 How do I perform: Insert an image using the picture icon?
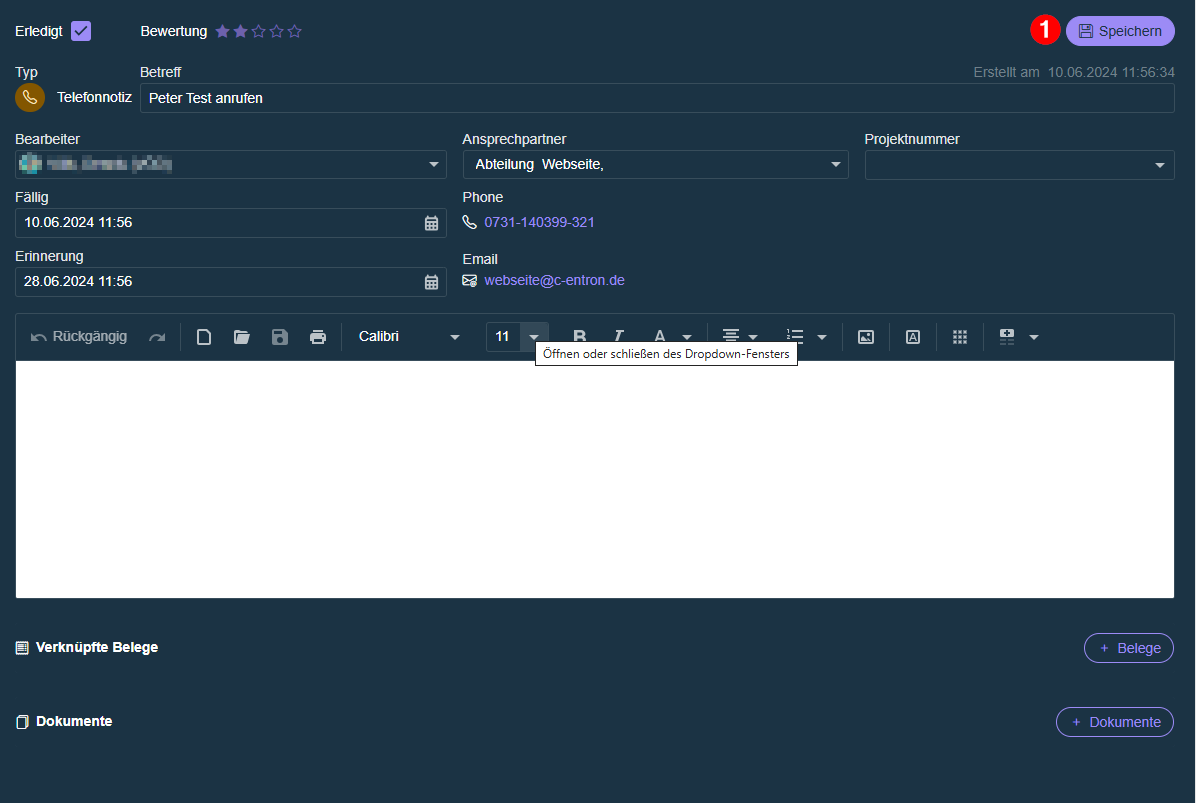865,337
